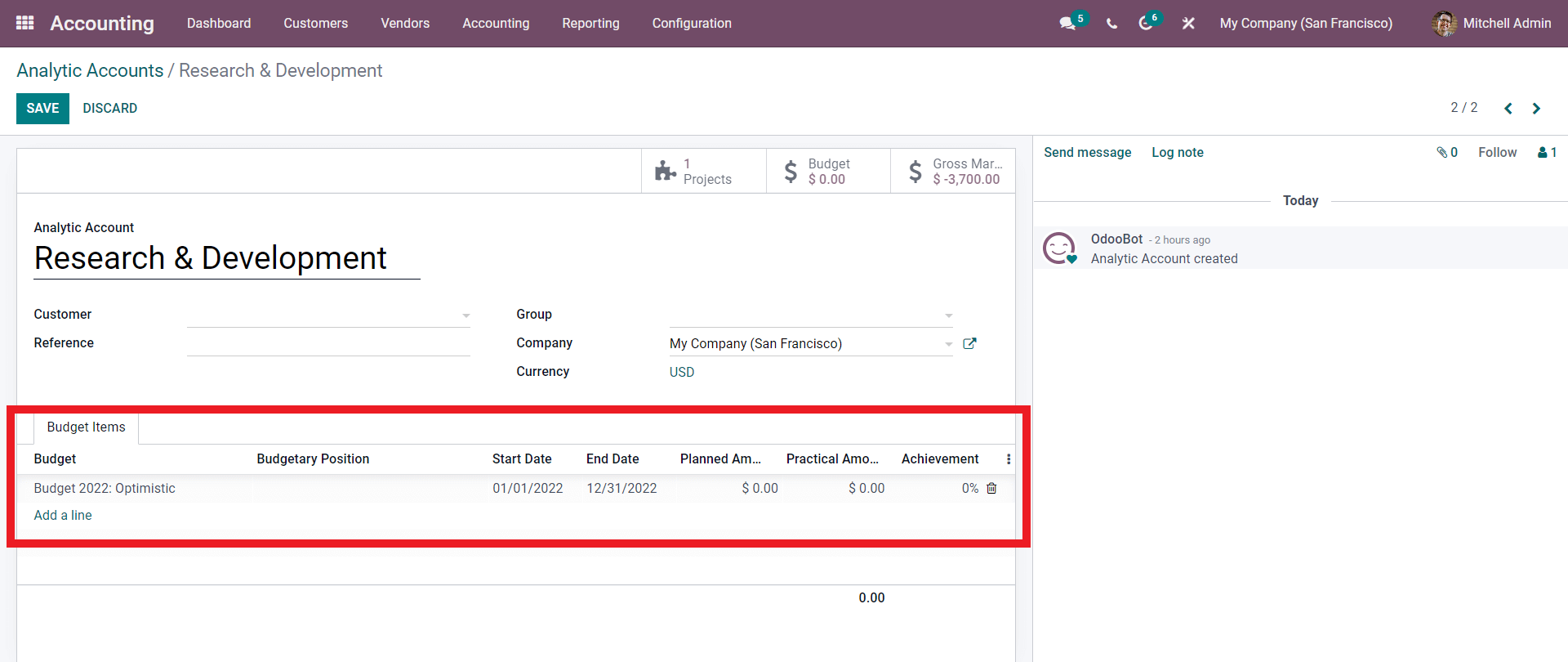Image resolution: width=1568 pixels, height=662 pixels.
Task: Expand the Group dropdown
Action: click(x=948, y=315)
